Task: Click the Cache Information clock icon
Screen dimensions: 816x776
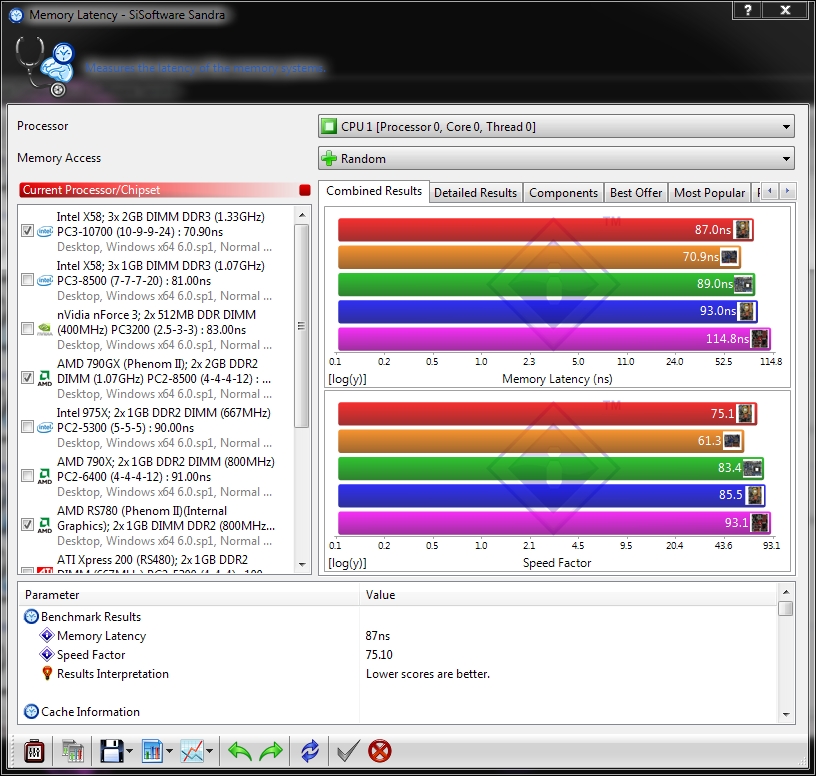Action: coord(31,711)
